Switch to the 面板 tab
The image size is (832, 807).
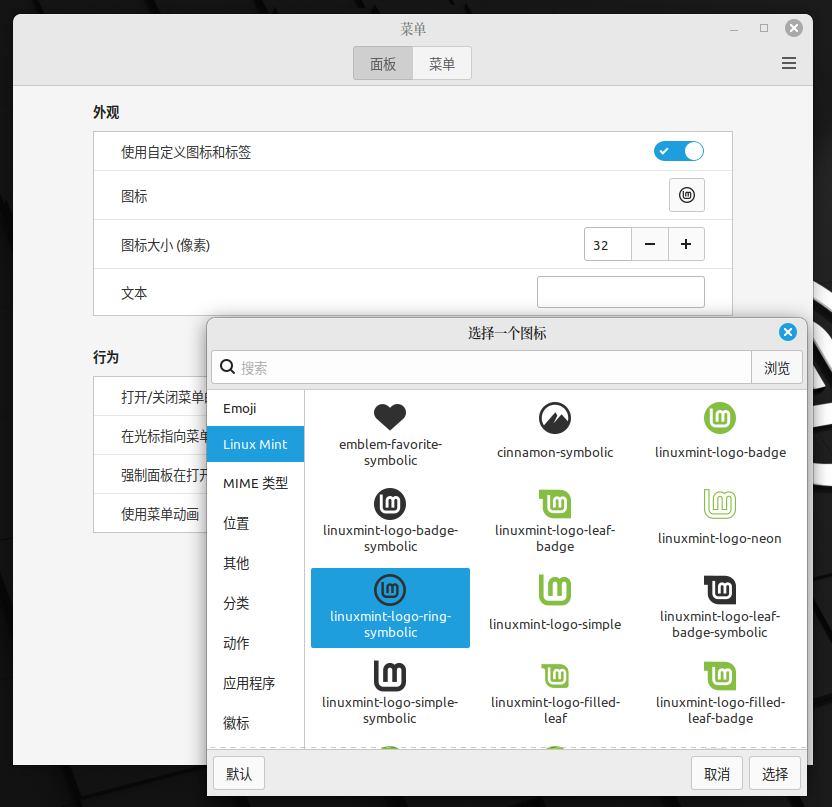[383, 64]
